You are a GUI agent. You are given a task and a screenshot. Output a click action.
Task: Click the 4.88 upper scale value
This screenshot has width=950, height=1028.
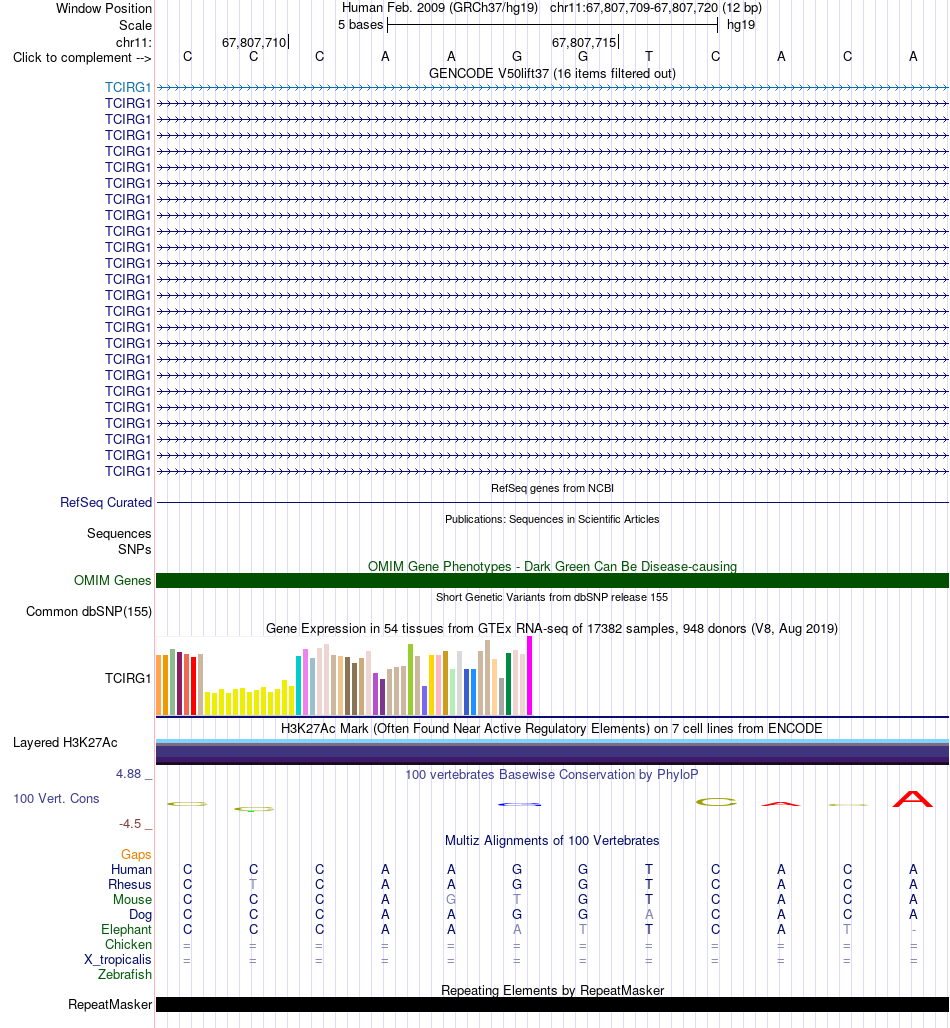click(x=129, y=774)
